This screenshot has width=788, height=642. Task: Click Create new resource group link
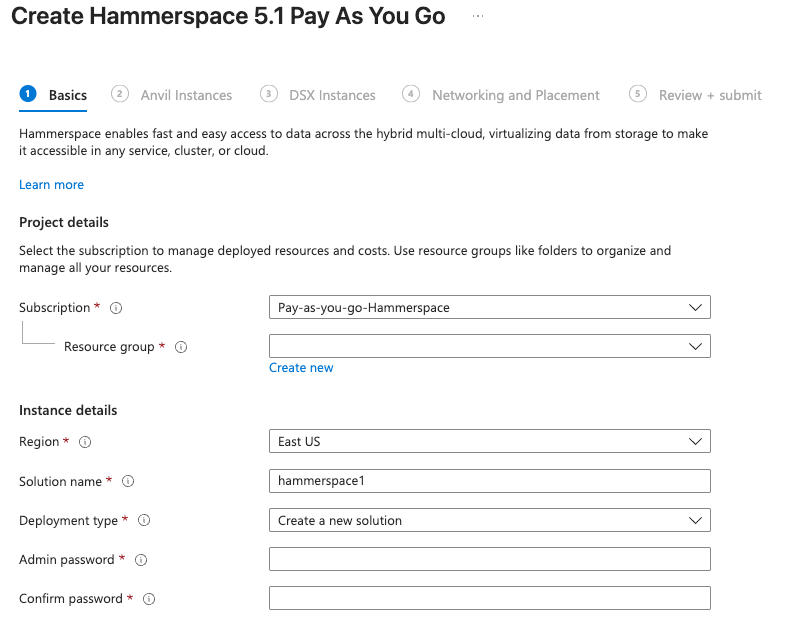[x=301, y=368]
